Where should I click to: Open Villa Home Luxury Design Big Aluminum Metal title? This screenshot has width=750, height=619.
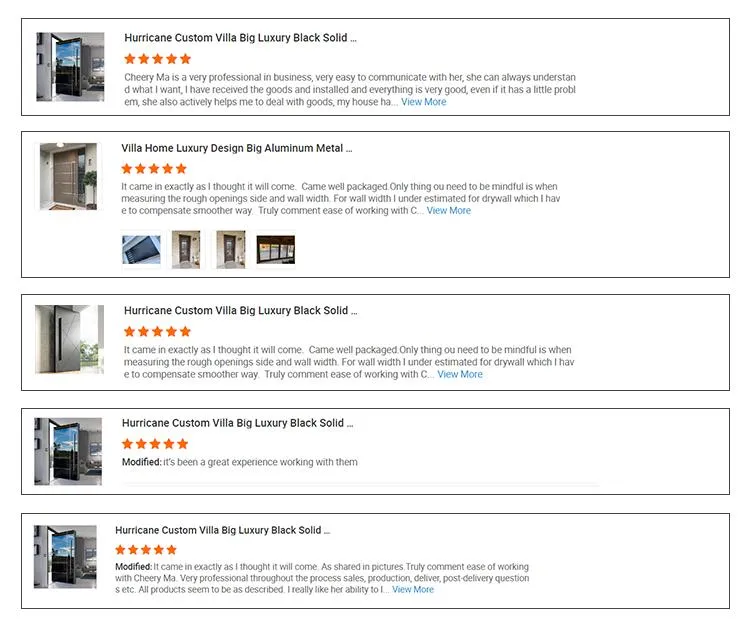pos(237,148)
